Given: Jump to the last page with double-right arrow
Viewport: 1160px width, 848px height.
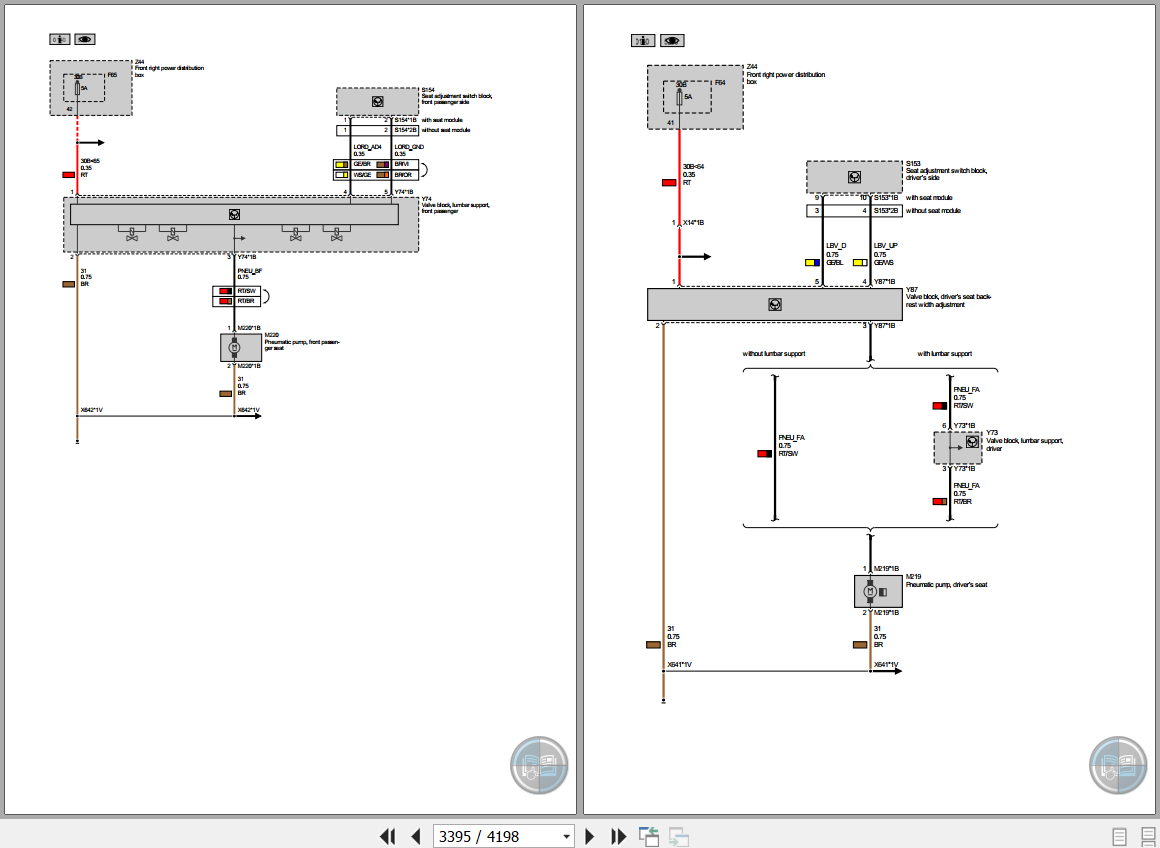Looking at the screenshot, I should 617,836.
